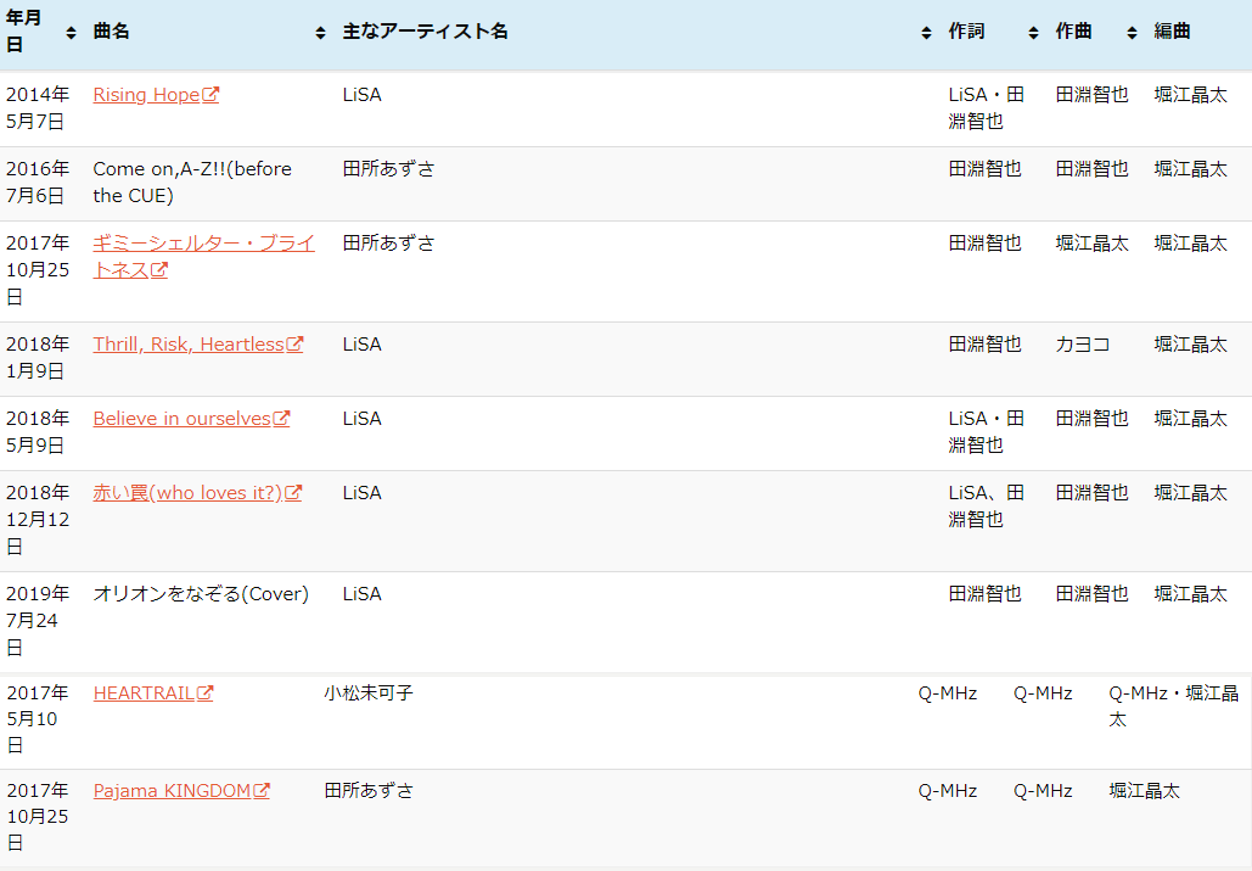Click external link icon beside Believe in ourselves
1252x871 pixels.
click(x=281, y=419)
